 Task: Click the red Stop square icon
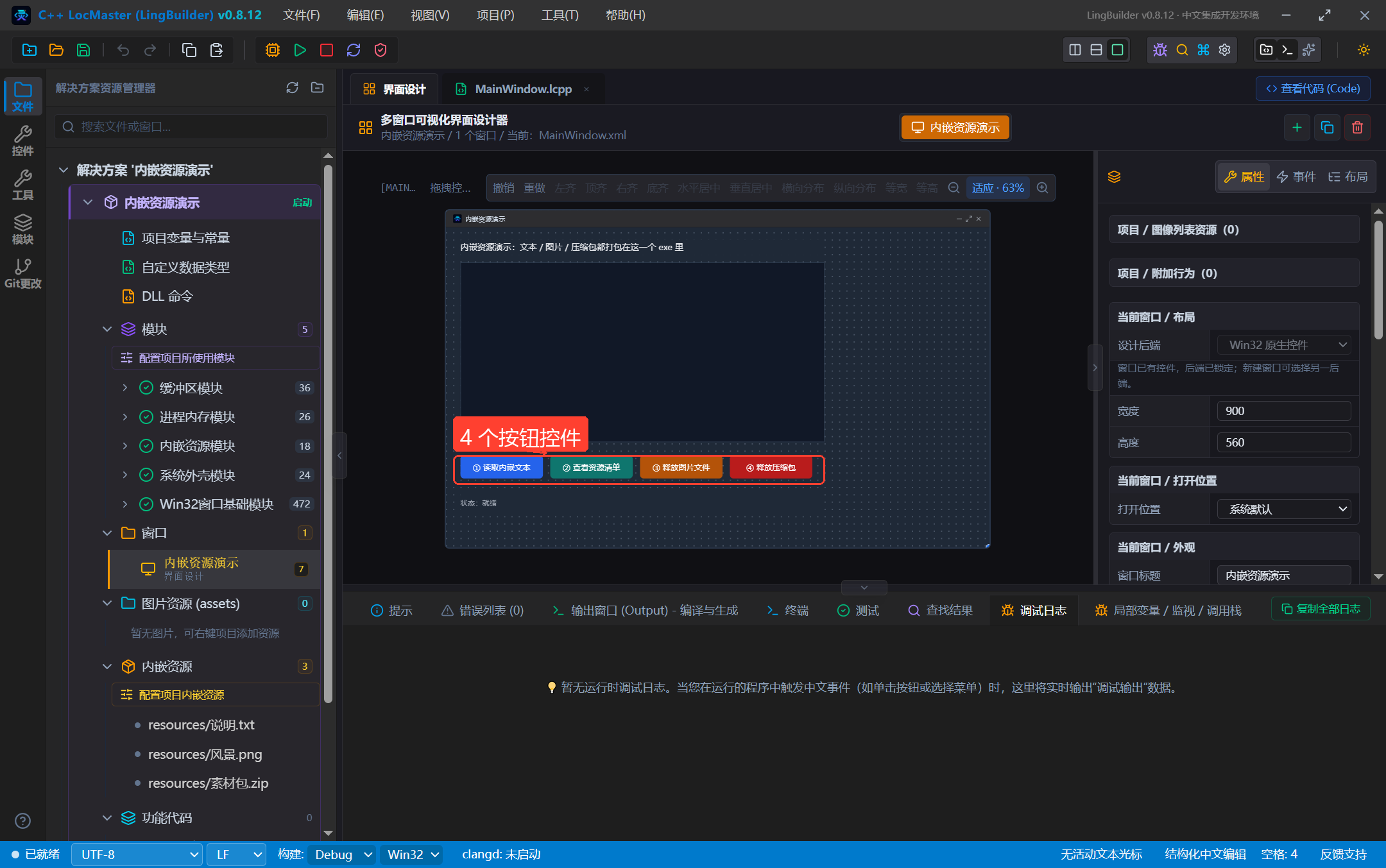pyautogui.click(x=327, y=50)
